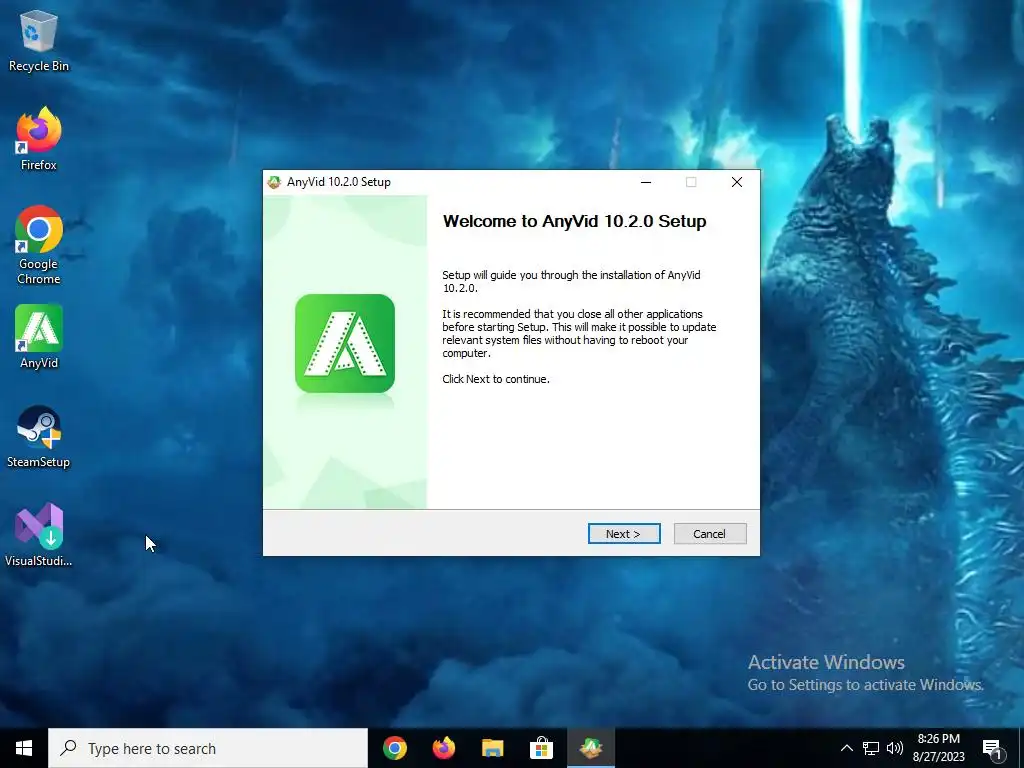1024x768 pixels.
Task: Select the Google Chrome desktop shortcut
Action: (x=39, y=246)
